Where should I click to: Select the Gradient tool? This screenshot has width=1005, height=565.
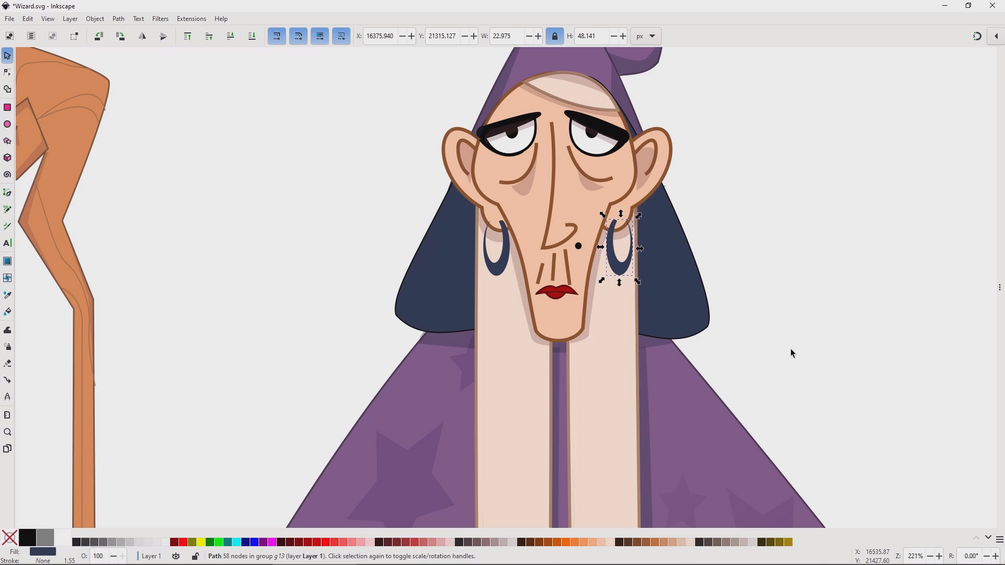[x=7, y=261]
